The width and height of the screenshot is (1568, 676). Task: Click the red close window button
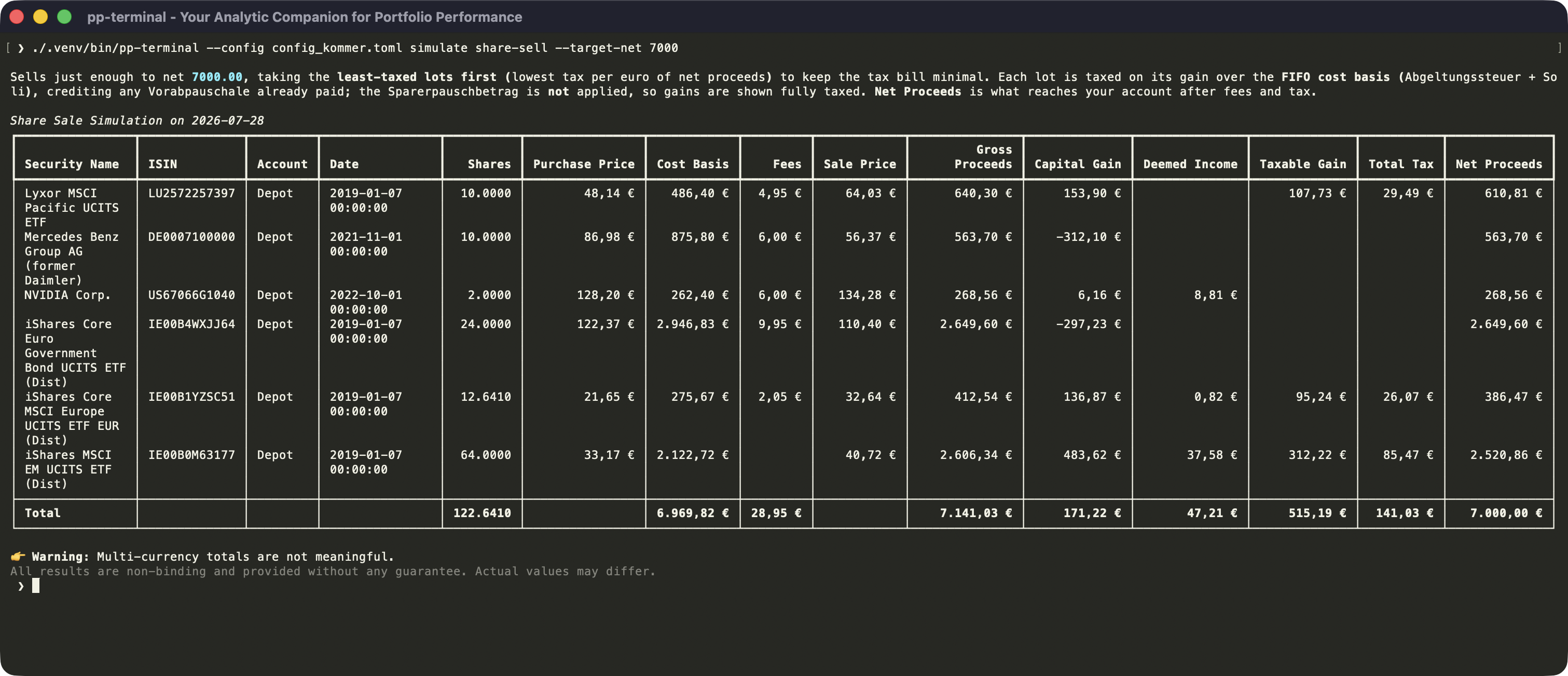pyautogui.click(x=17, y=17)
